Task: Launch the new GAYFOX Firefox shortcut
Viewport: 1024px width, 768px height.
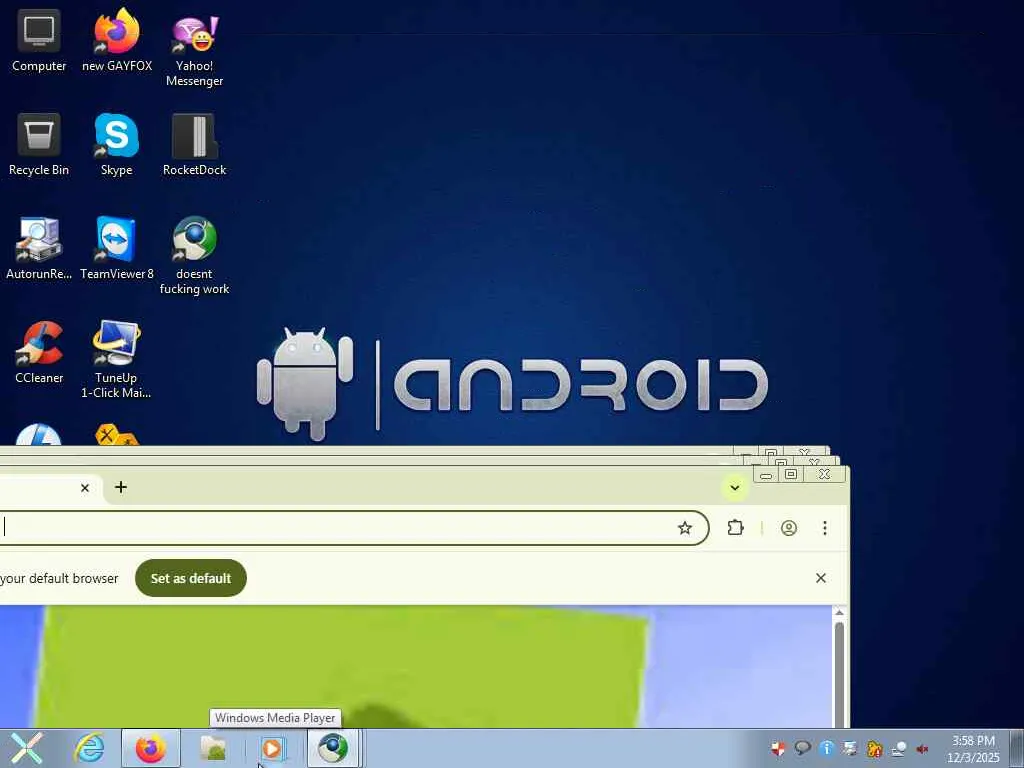Action: pyautogui.click(x=117, y=41)
